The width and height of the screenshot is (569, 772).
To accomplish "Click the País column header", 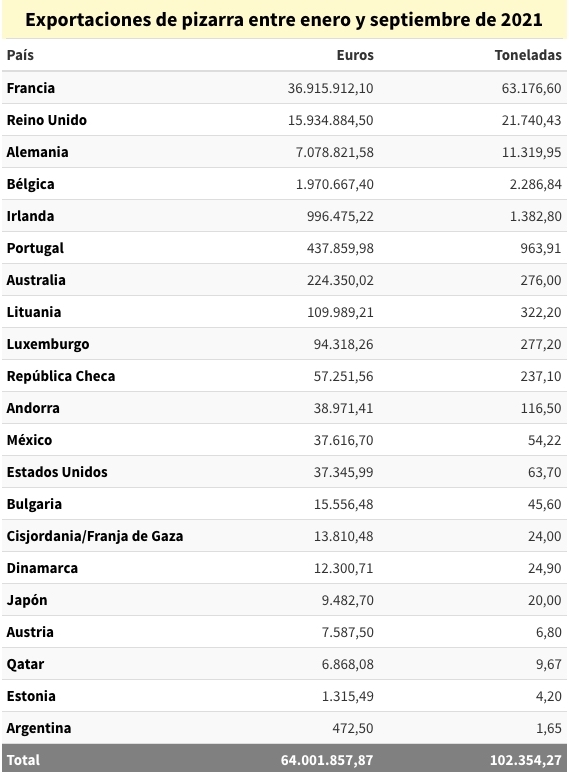I will coord(20,55).
